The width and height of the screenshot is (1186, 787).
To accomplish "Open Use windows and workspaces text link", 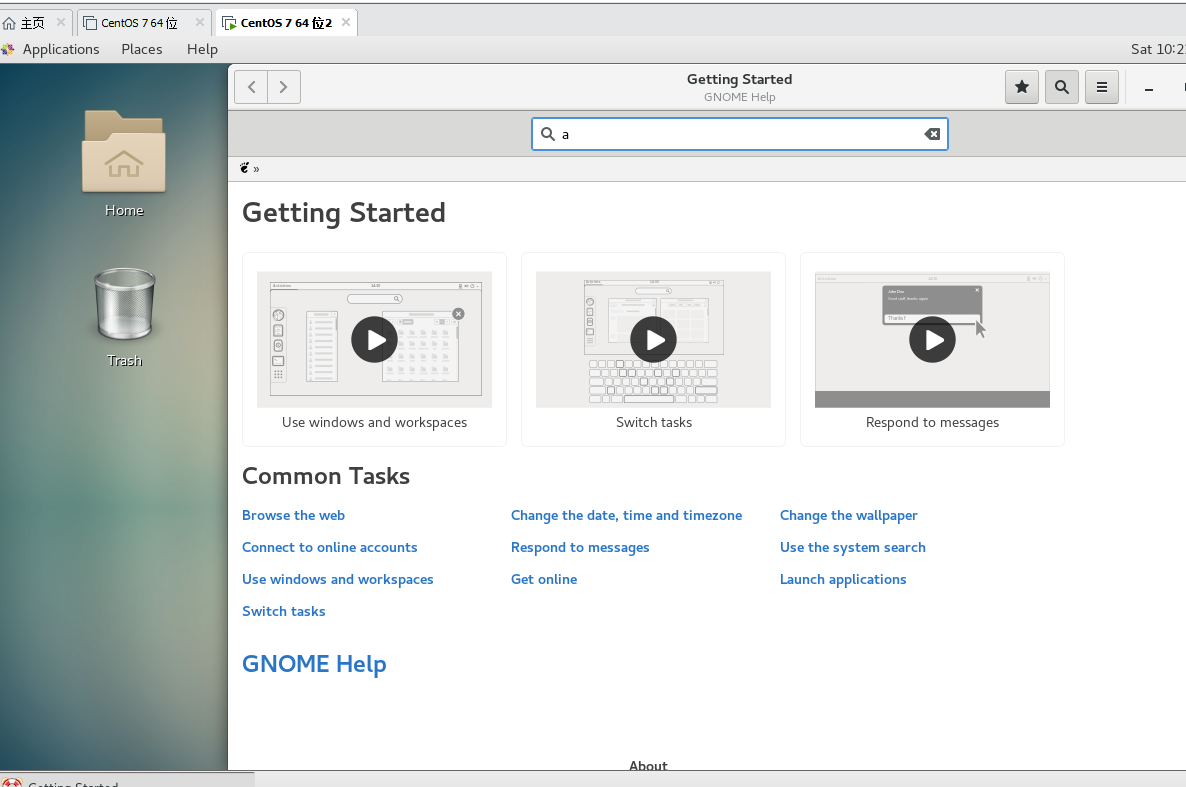I will 337,579.
